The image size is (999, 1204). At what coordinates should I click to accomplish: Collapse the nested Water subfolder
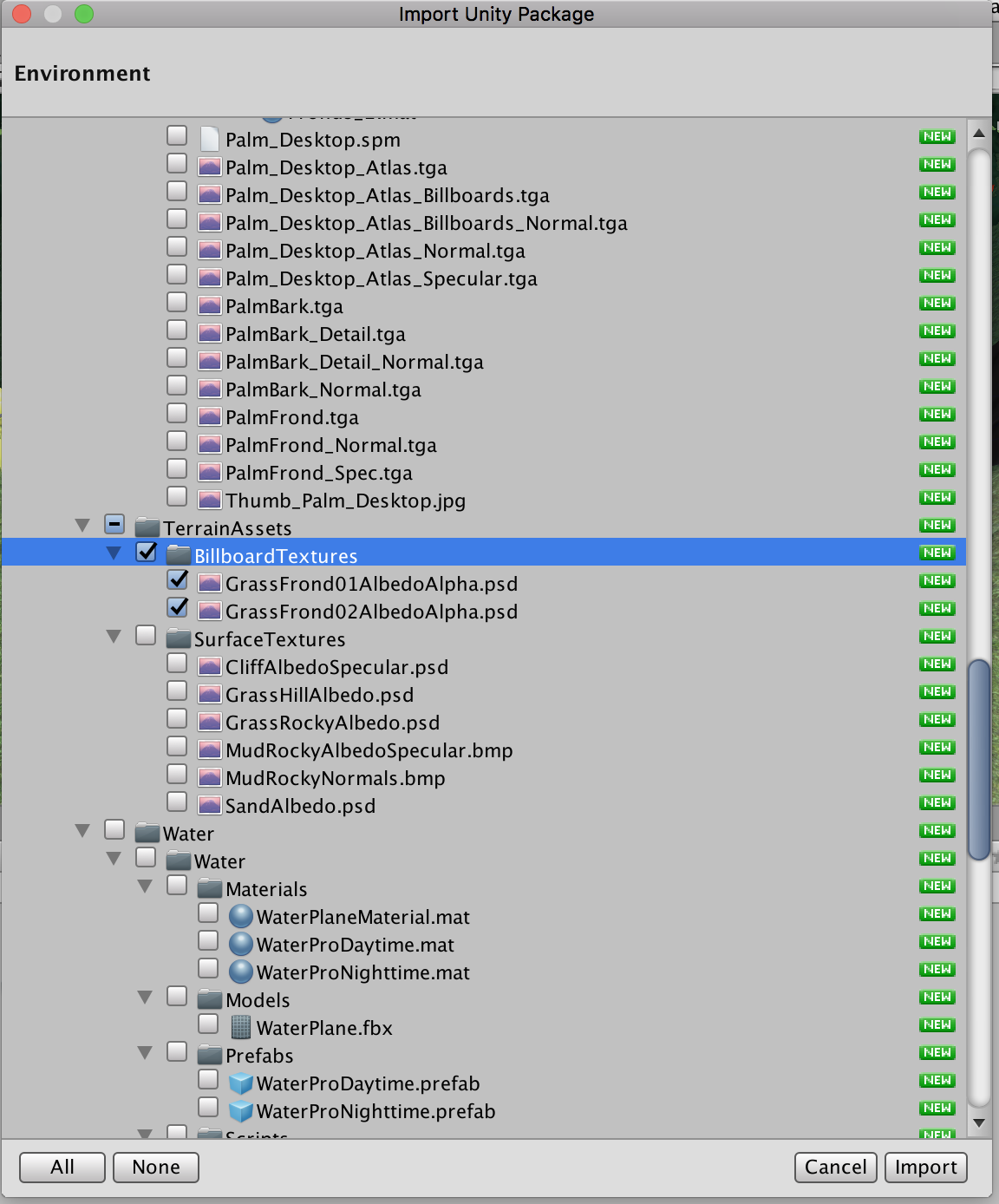click(114, 858)
